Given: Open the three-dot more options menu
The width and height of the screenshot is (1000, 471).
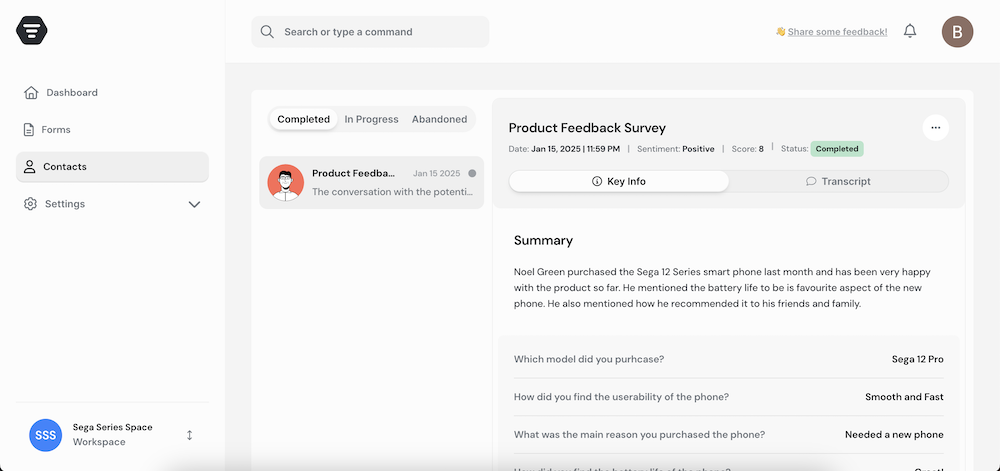Looking at the screenshot, I should coord(935,127).
